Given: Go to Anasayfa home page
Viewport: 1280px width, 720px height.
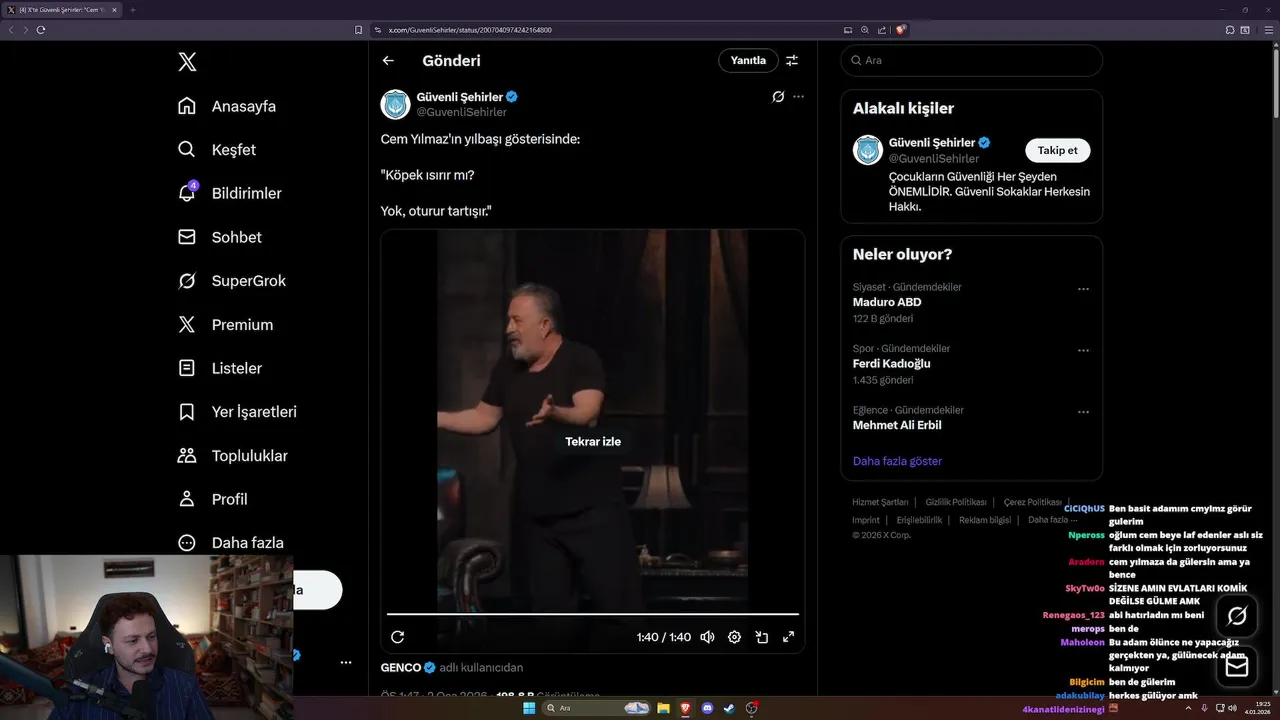Looking at the screenshot, I should pos(227,106).
